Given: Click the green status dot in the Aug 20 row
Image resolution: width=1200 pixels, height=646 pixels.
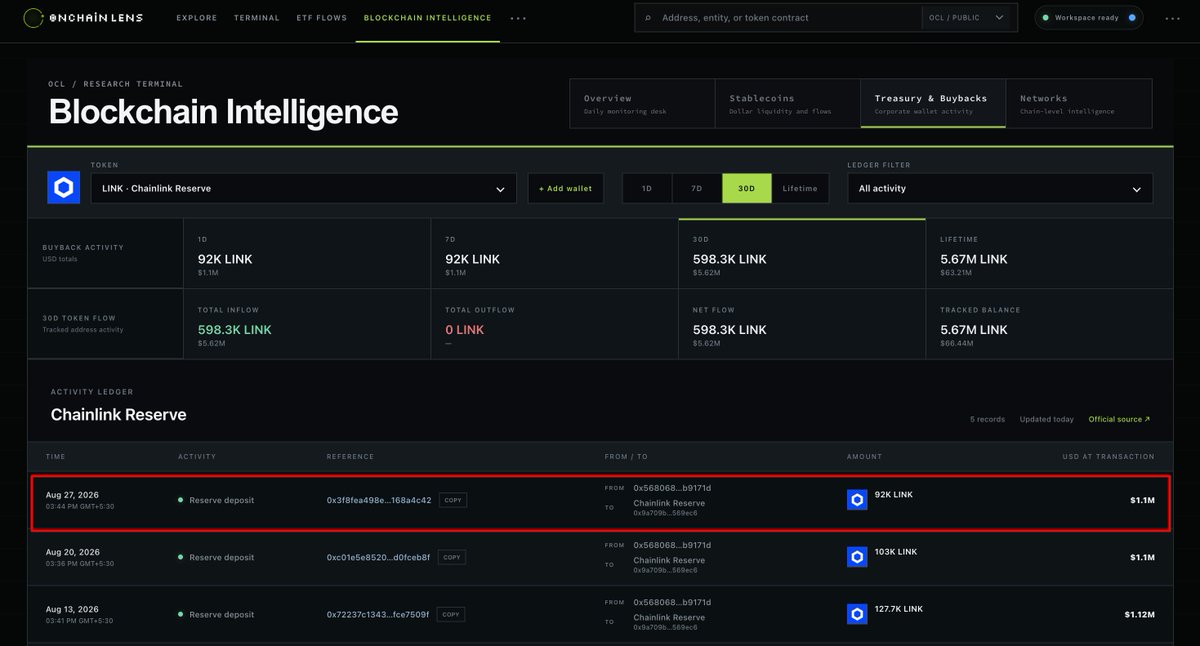Looking at the screenshot, I should 180,557.
